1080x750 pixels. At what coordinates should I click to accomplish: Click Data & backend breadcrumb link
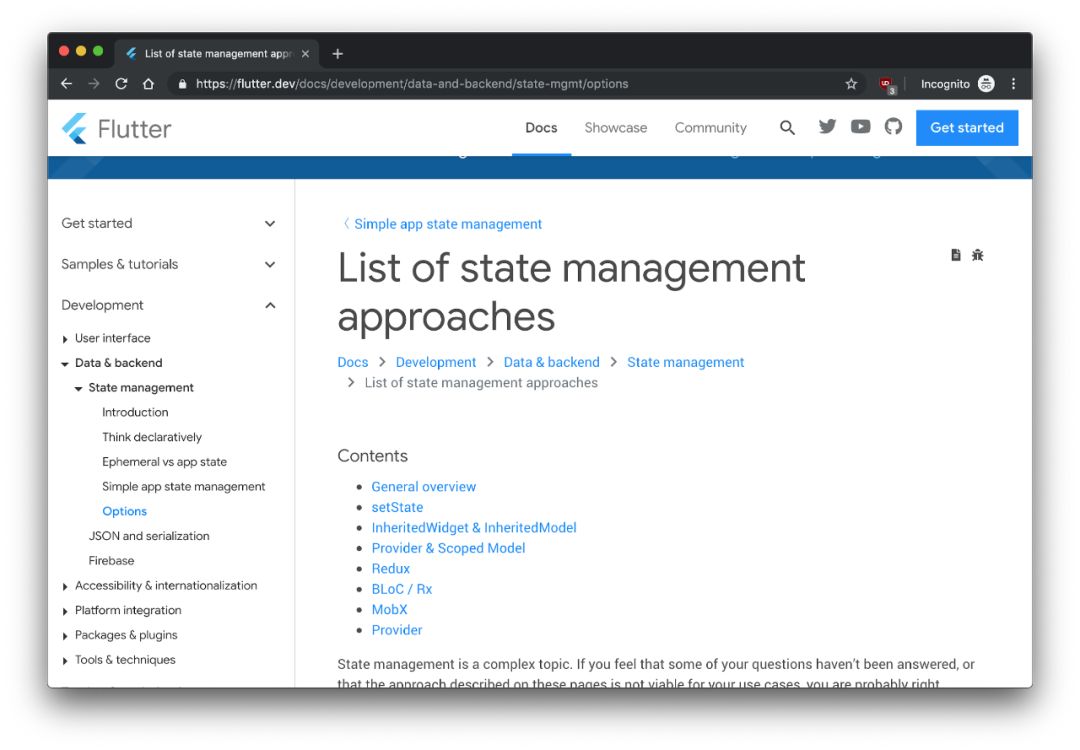(551, 362)
